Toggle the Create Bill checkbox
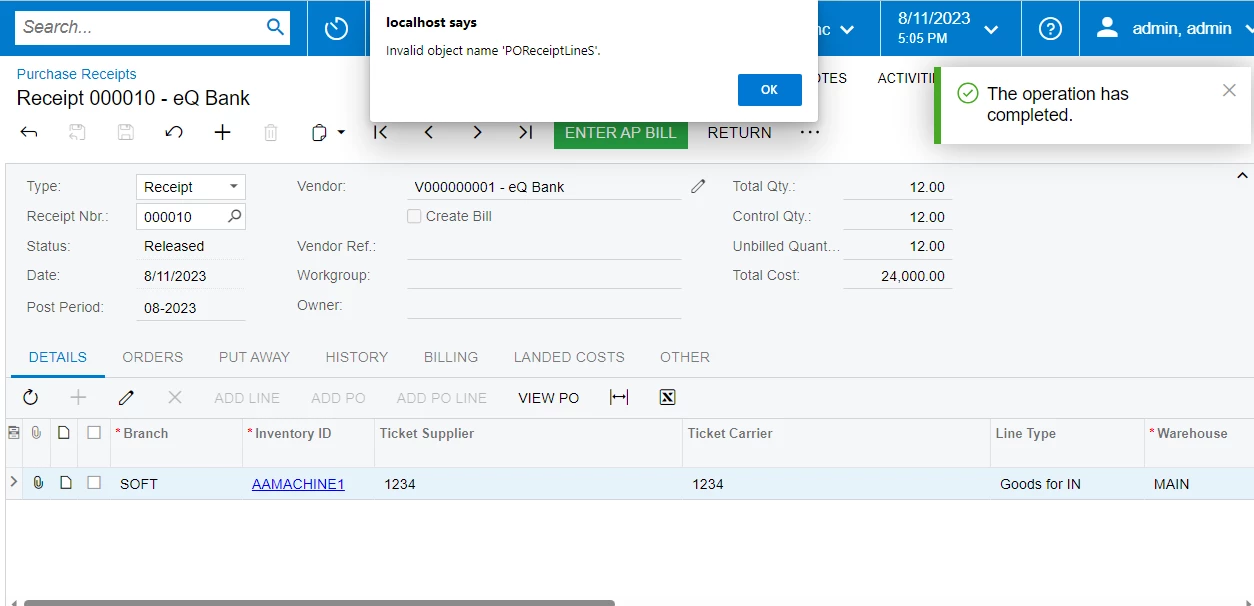Screen dimensions: 1254x606 point(414,216)
